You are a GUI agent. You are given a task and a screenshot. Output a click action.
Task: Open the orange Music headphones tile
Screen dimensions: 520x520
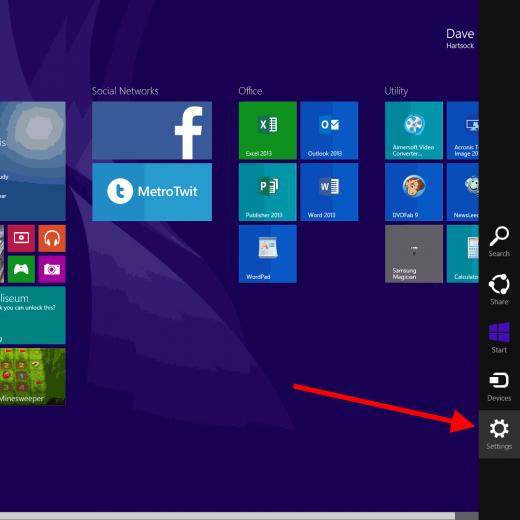[52, 238]
